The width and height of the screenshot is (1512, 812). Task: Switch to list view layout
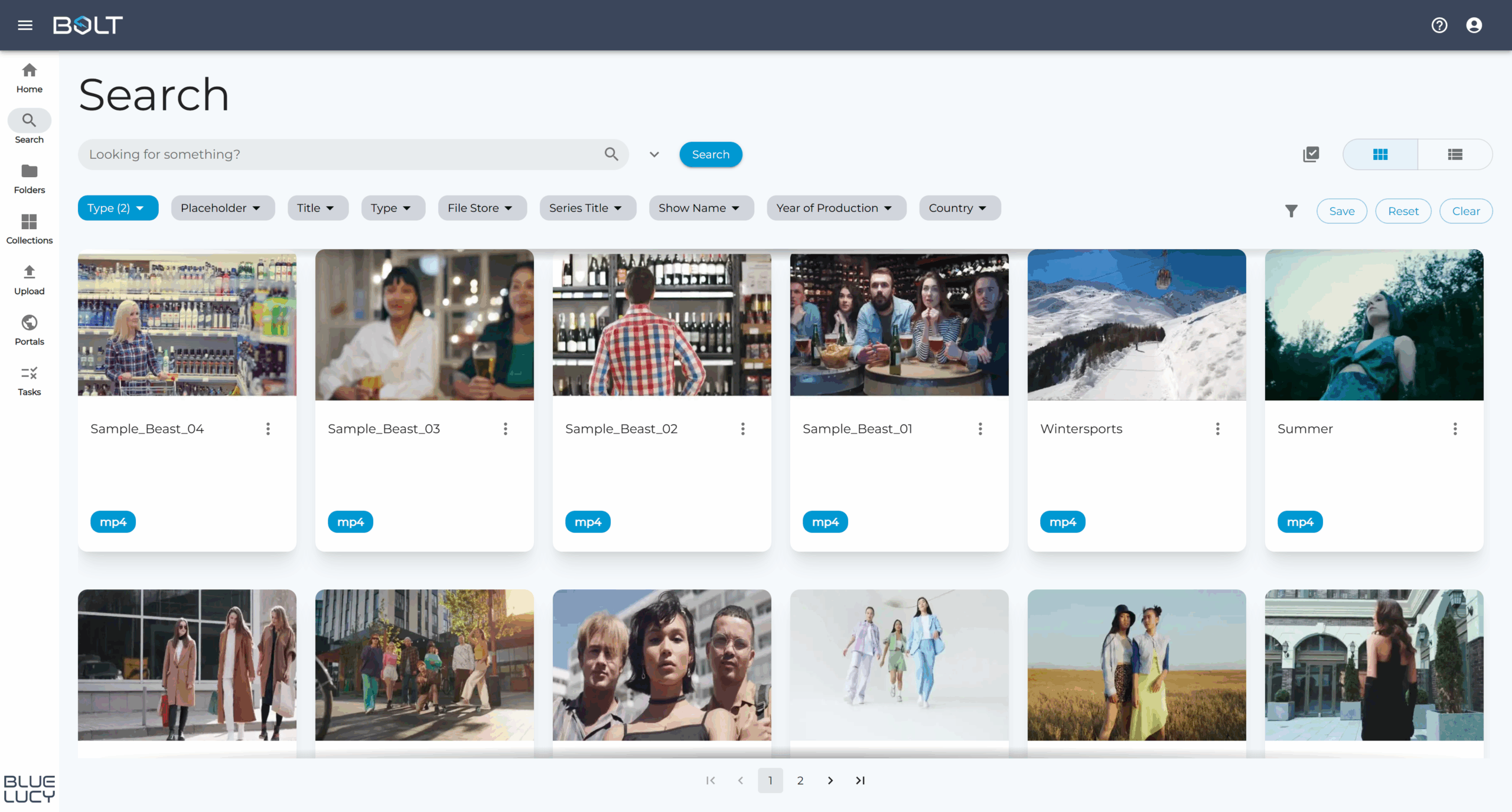[x=1455, y=154]
